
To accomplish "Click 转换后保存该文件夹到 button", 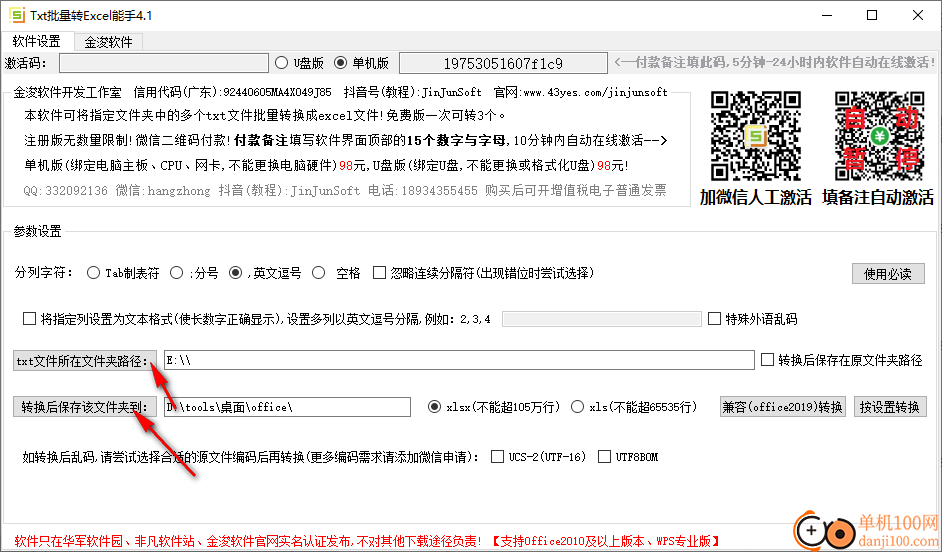I will (x=85, y=407).
